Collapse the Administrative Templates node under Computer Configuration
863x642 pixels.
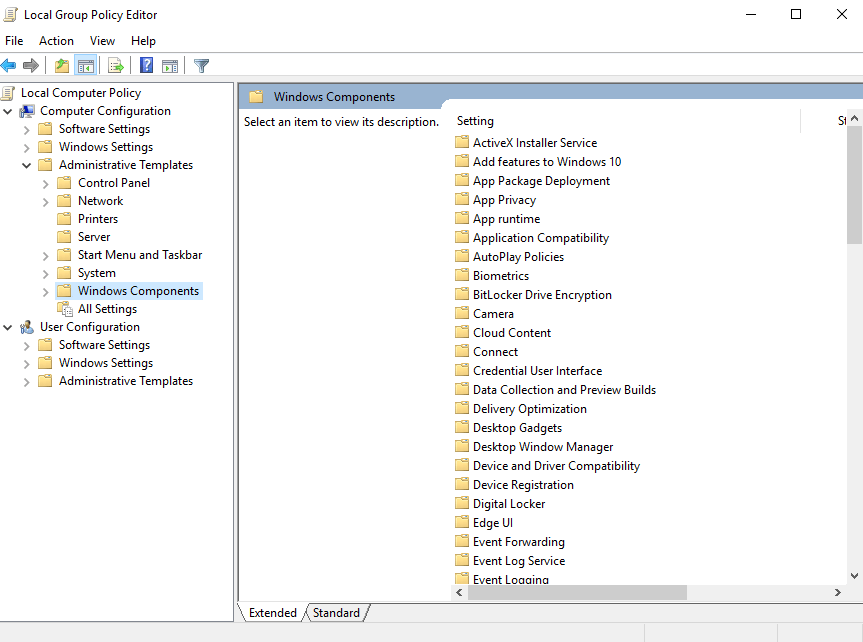[x=27, y=165]
